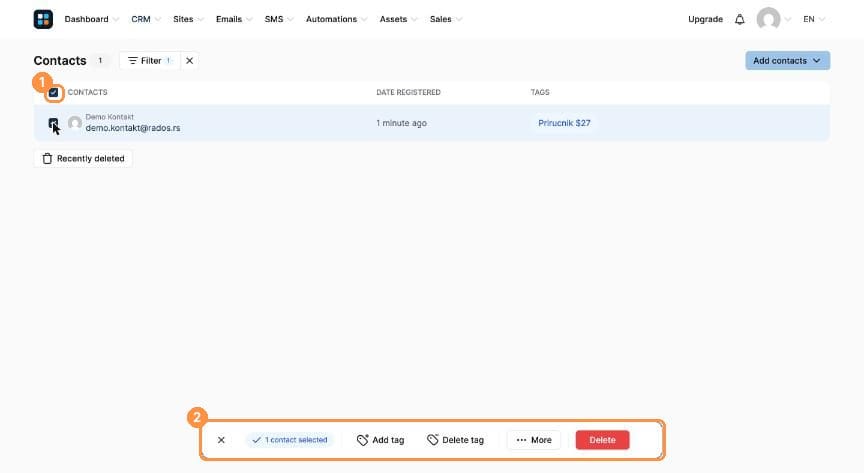Viewport: 864px width, 473px height.
Task: Expand the CRM menu
Action: [x=145, y=19]
